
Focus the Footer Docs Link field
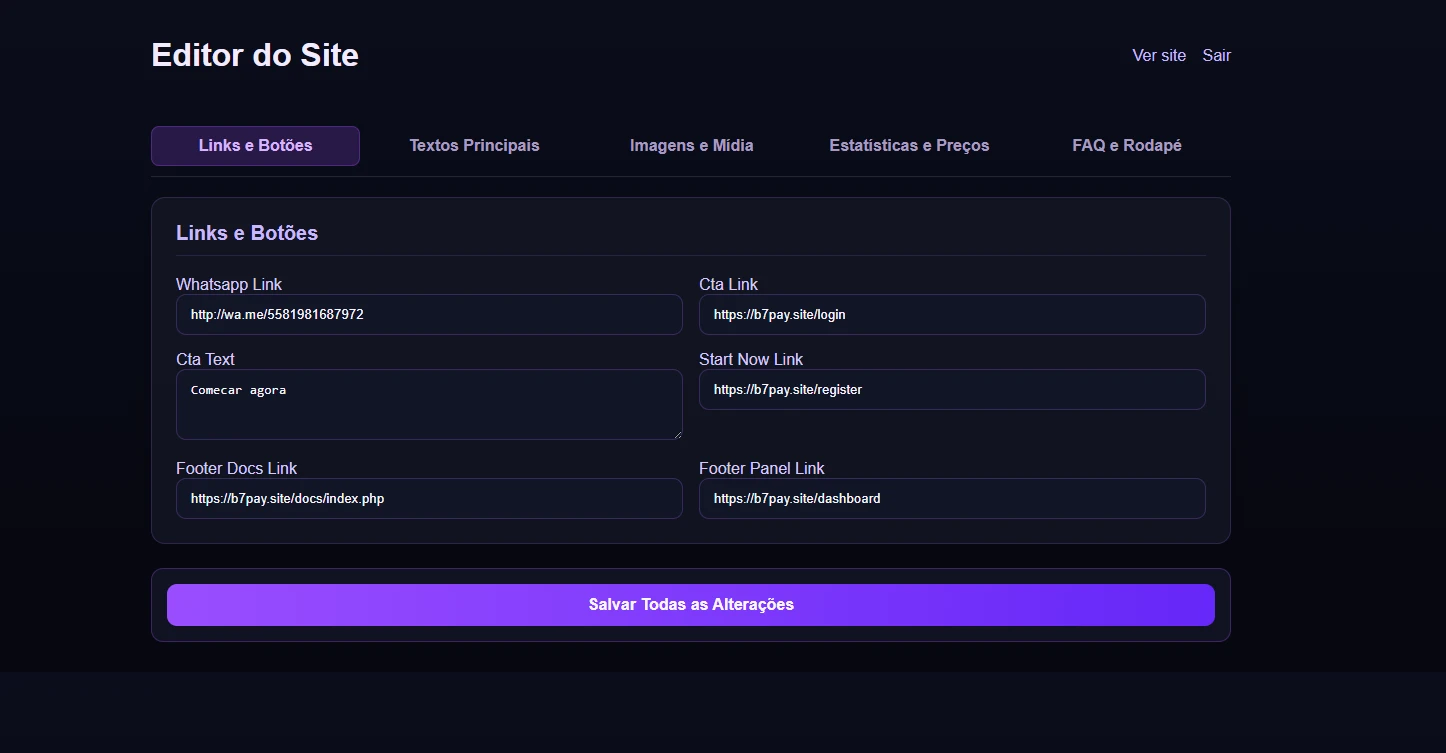[429, 498]
